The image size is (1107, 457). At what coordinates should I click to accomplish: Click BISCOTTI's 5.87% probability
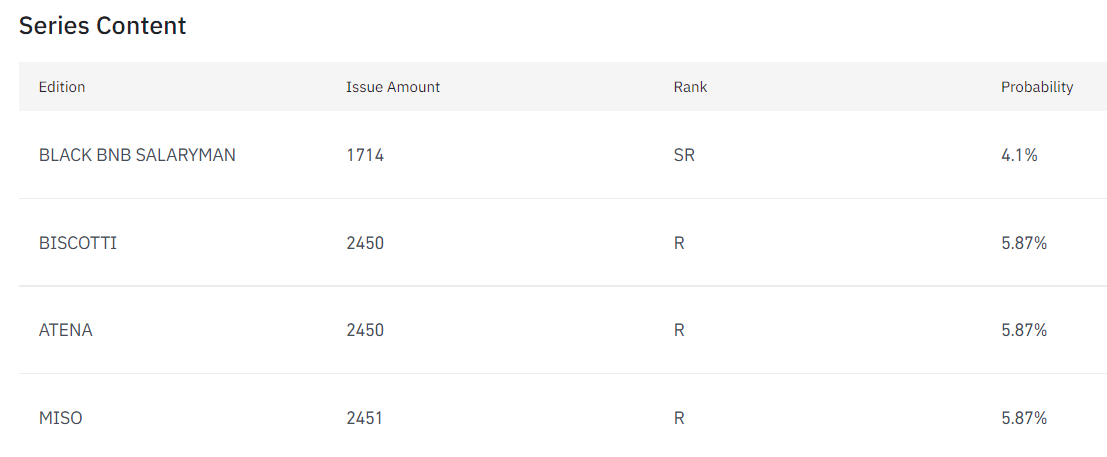(x=1024, y=243)
